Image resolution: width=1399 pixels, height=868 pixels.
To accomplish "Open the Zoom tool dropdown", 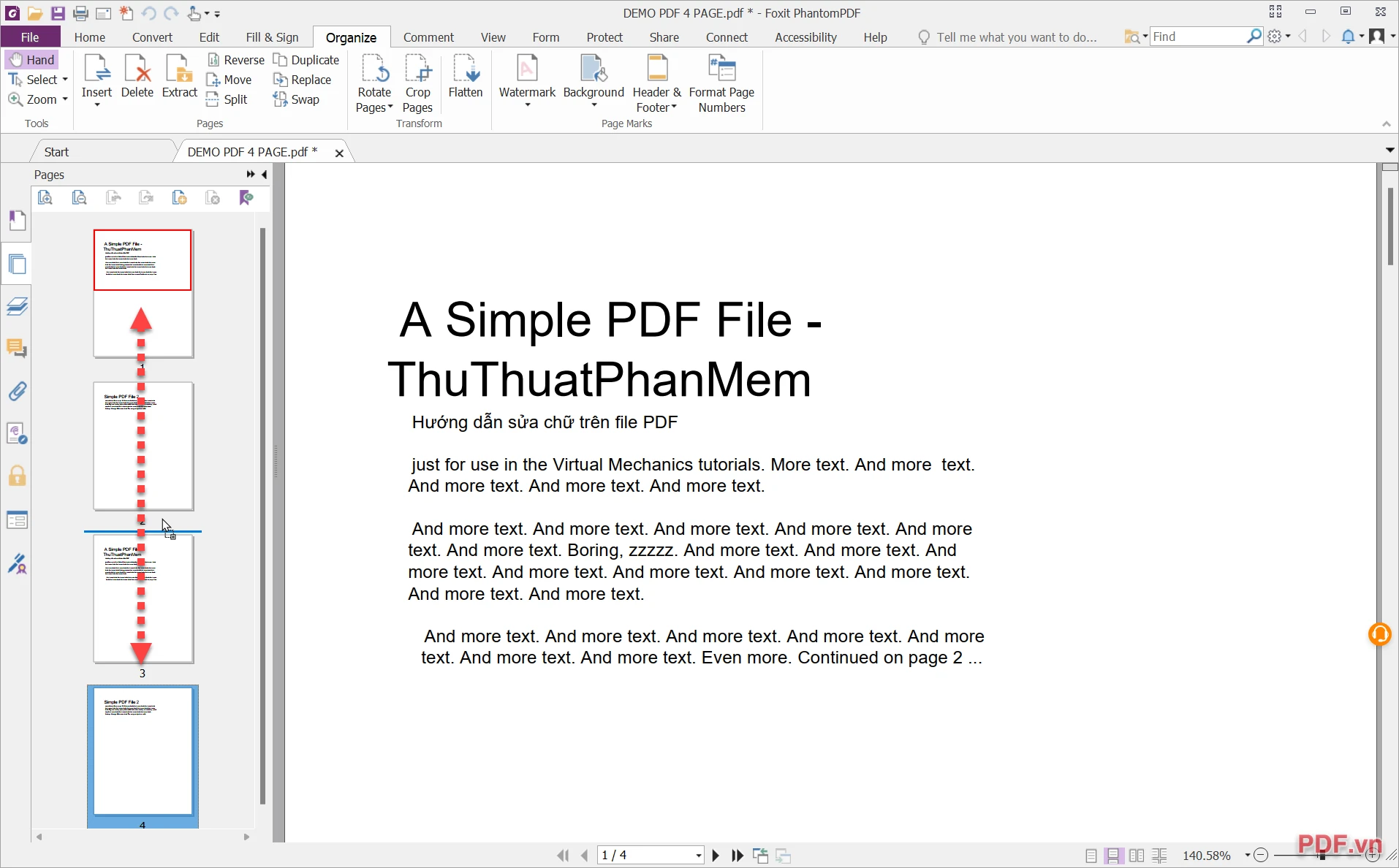I will [x=65, y=99].
